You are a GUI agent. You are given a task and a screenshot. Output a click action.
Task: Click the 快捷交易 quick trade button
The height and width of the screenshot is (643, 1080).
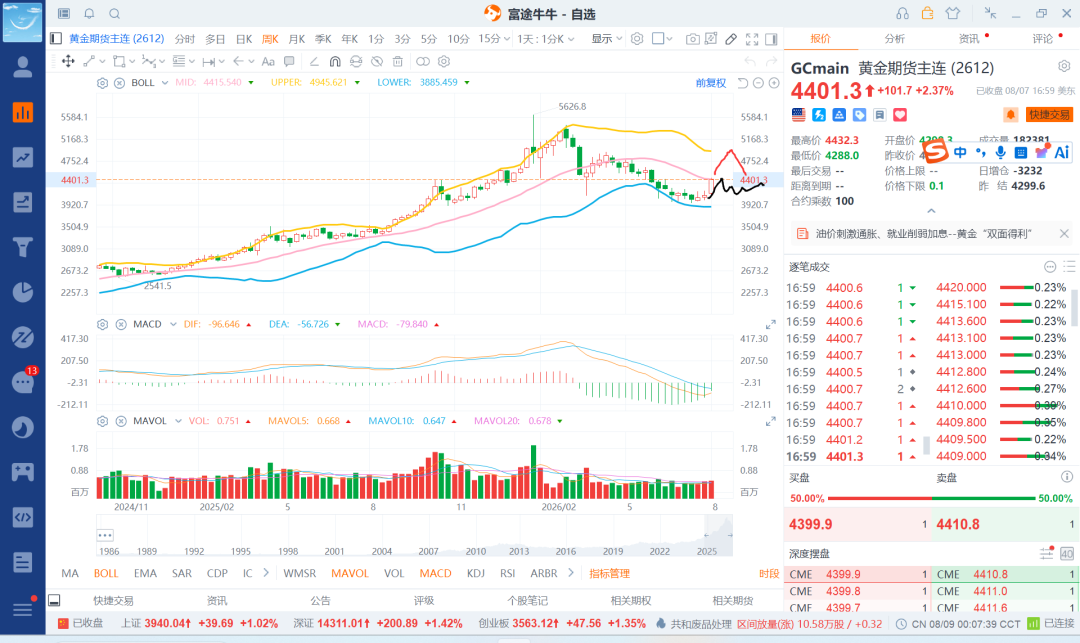(1049, 114)
